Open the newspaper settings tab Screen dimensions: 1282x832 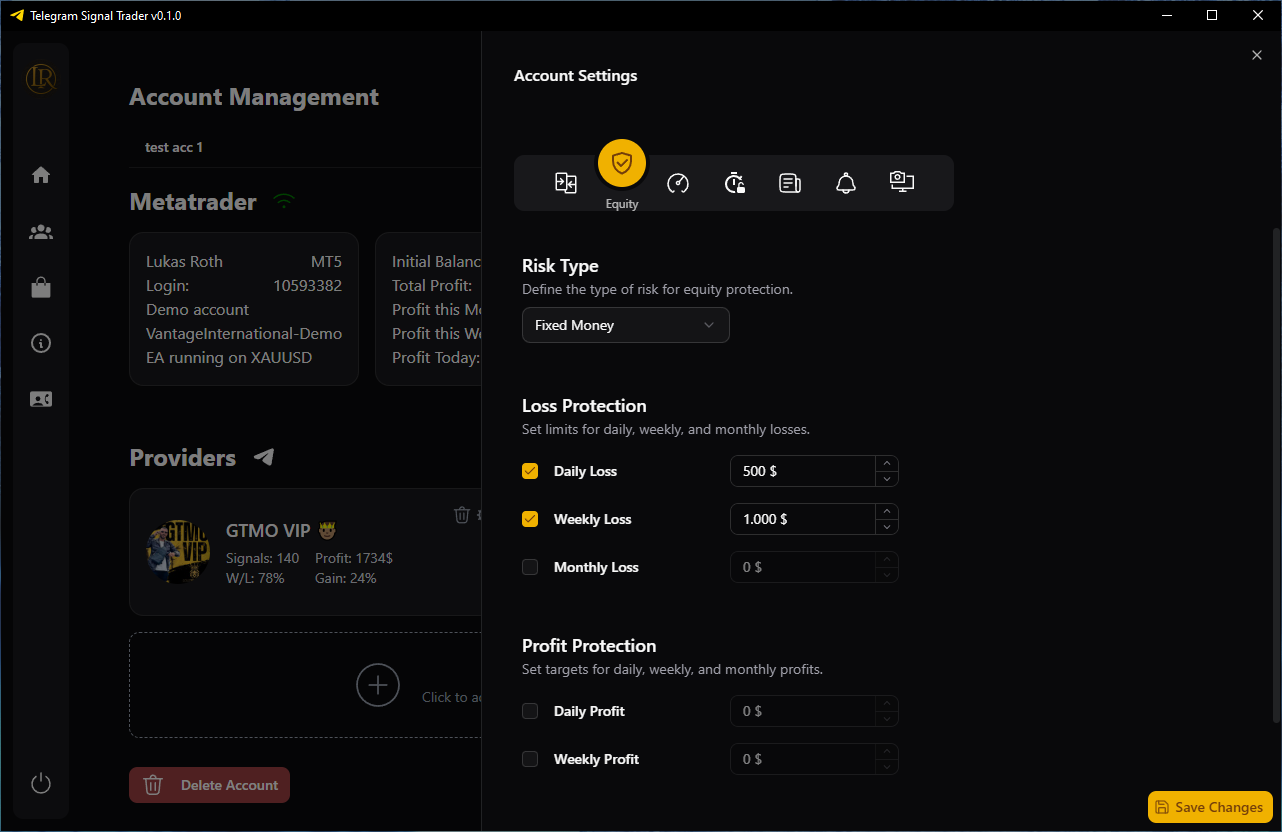click(x=790, y=183)
